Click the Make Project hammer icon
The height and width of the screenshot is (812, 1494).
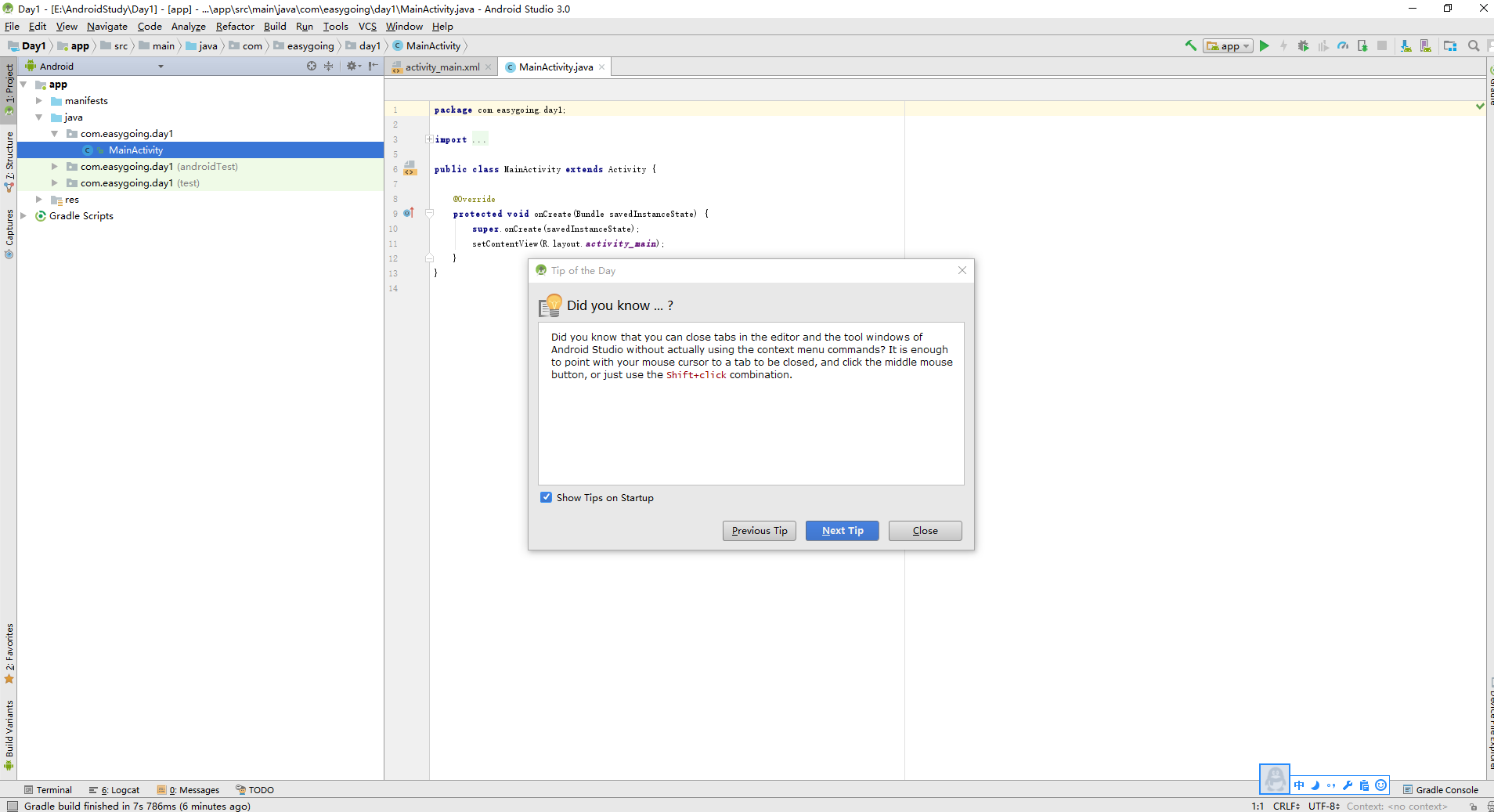click(x=1190, y=45)
